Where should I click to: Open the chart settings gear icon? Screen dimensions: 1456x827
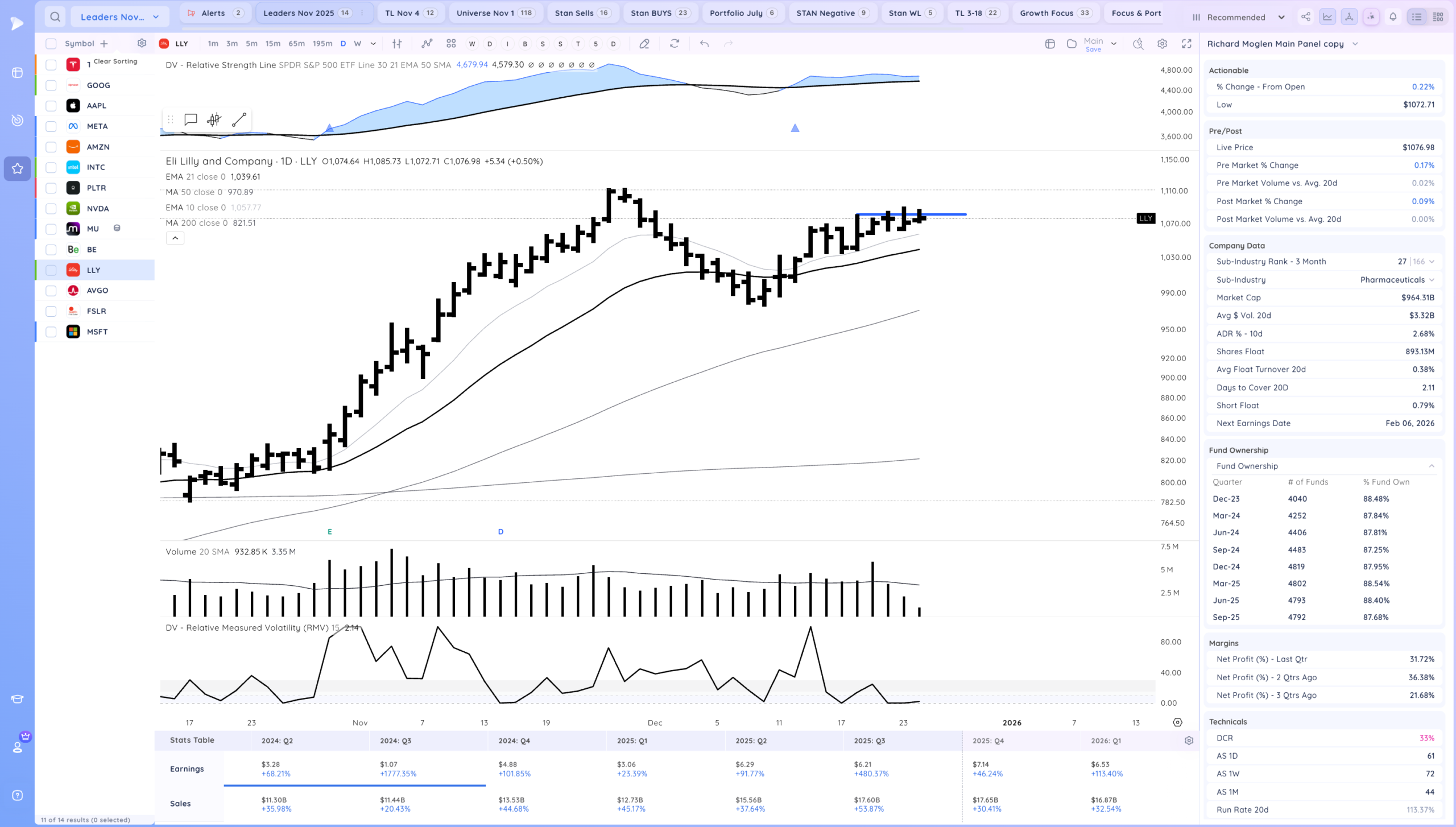1162,44
